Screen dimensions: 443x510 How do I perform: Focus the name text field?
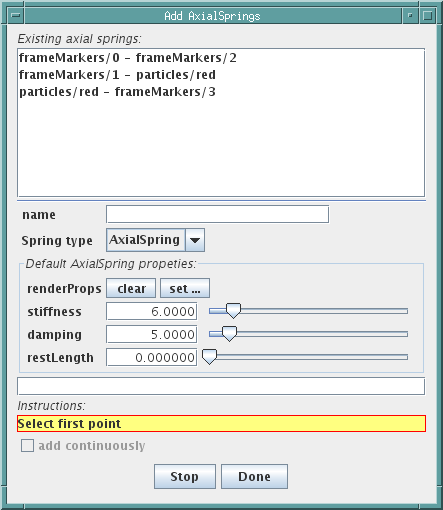click(217, 214)
